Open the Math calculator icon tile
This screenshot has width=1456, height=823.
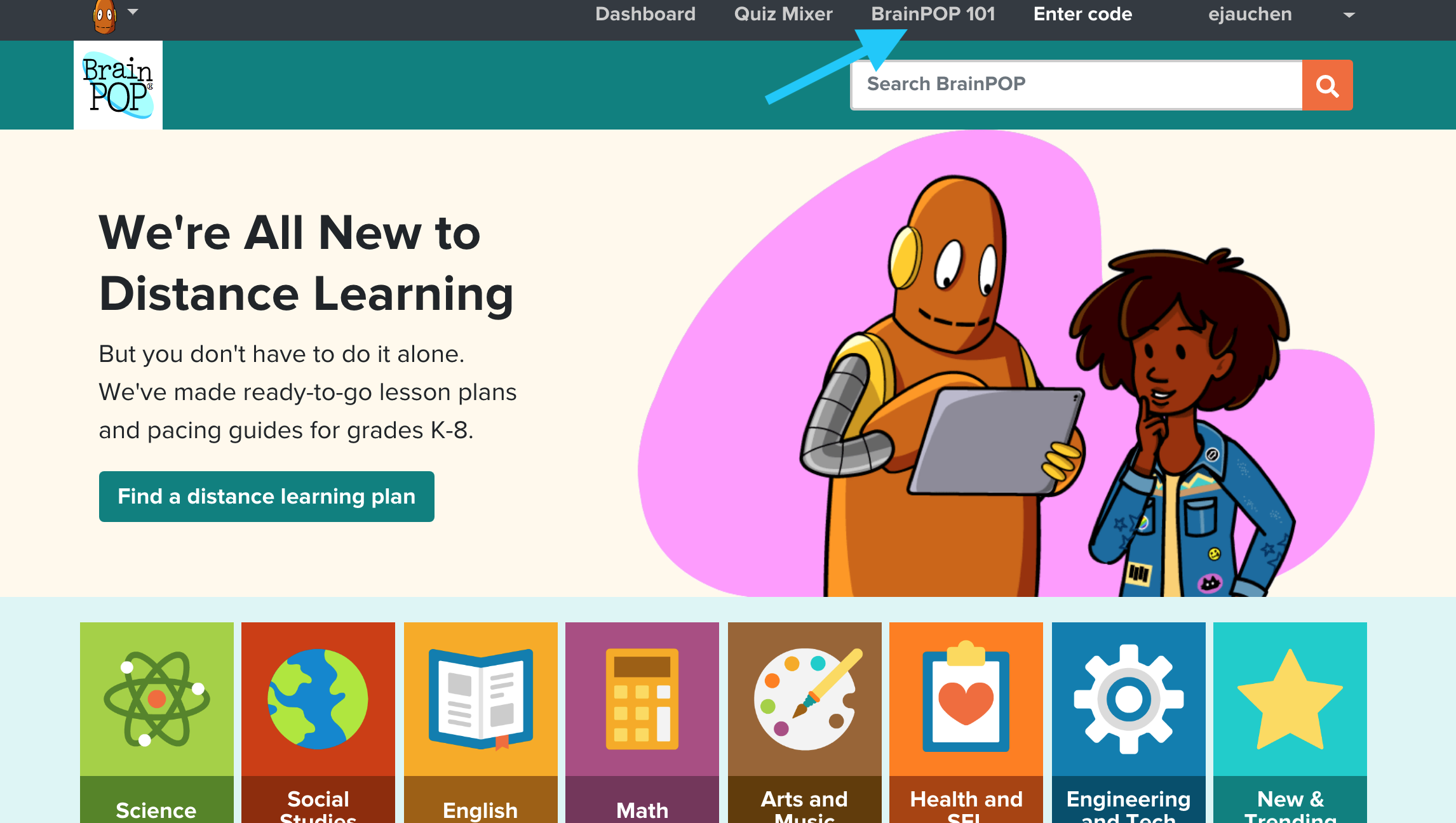[x=642, y=699]
